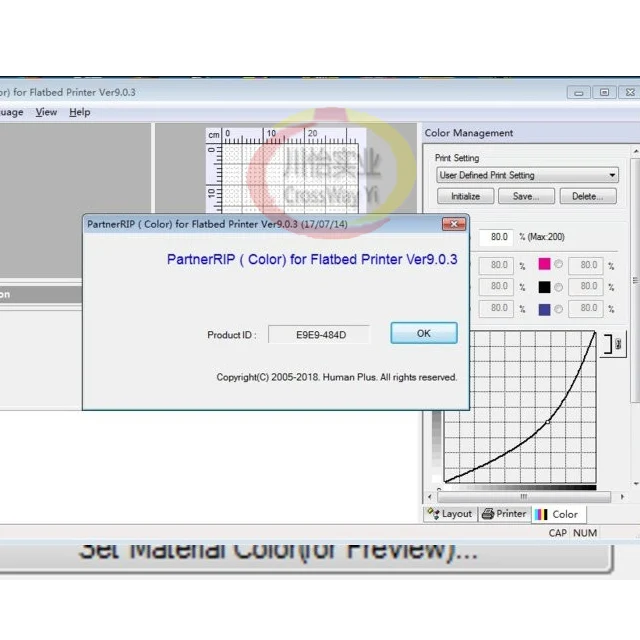Screen dimensions: 640x640
Task: Minimize the main PartnerRIP window
Action: coord(578,92)
